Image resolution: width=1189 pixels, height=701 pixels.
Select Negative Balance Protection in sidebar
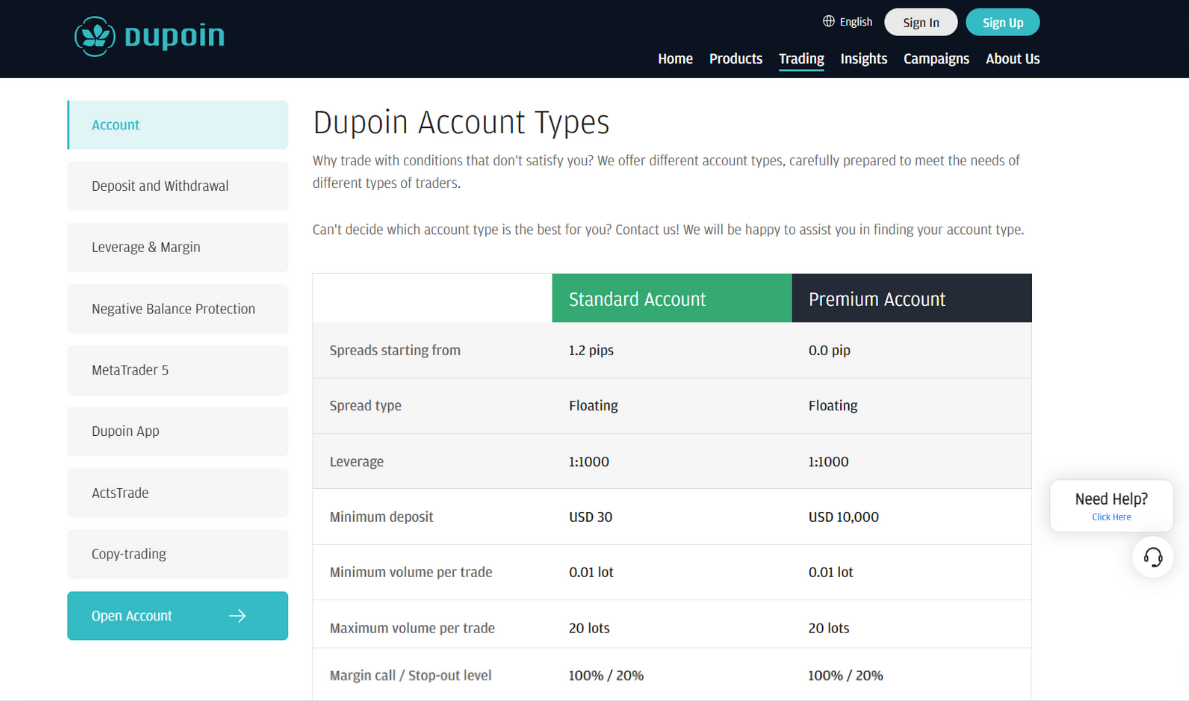(x=177, y=309)
